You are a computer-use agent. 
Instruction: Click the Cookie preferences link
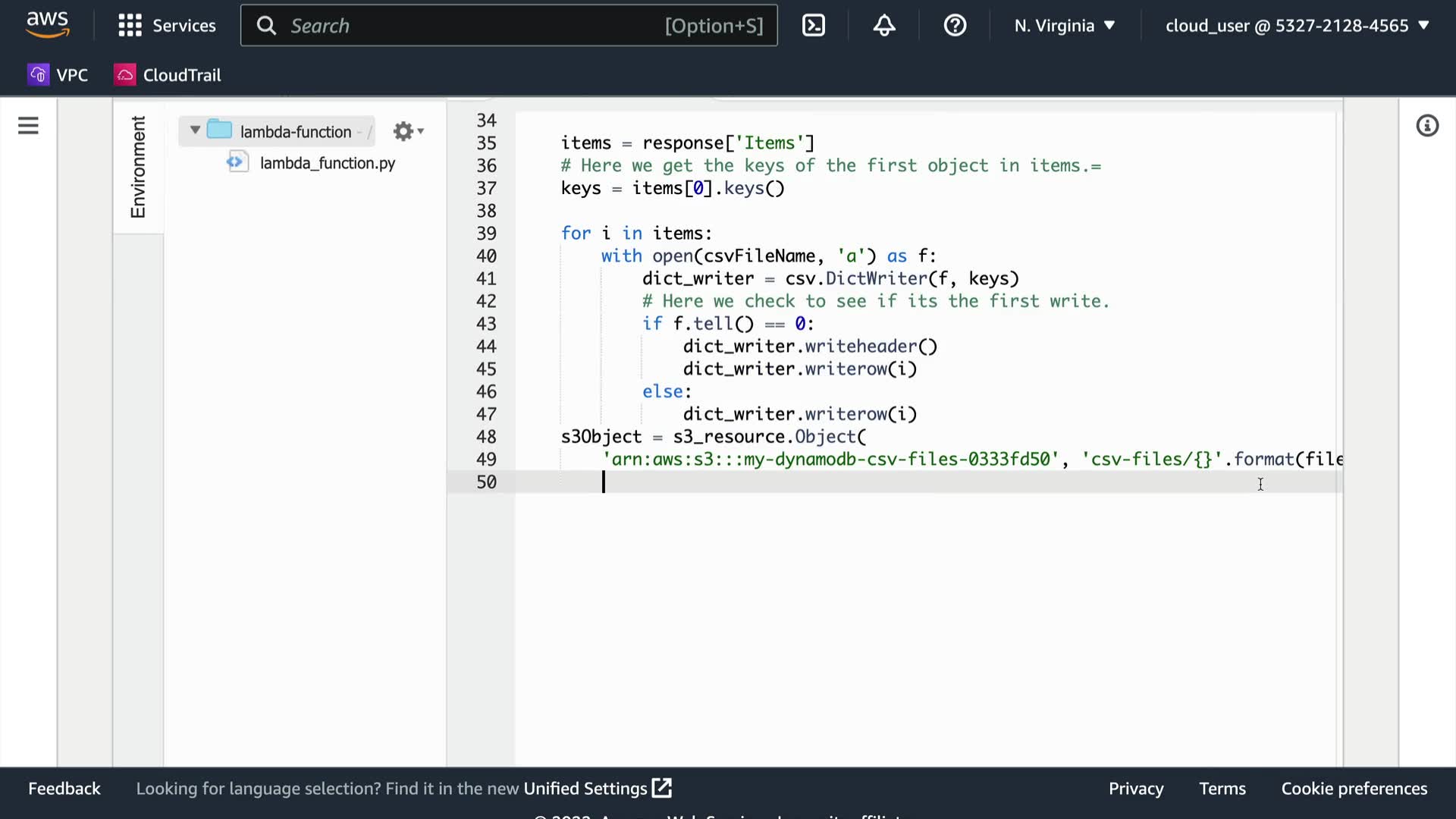(1354, 789)
